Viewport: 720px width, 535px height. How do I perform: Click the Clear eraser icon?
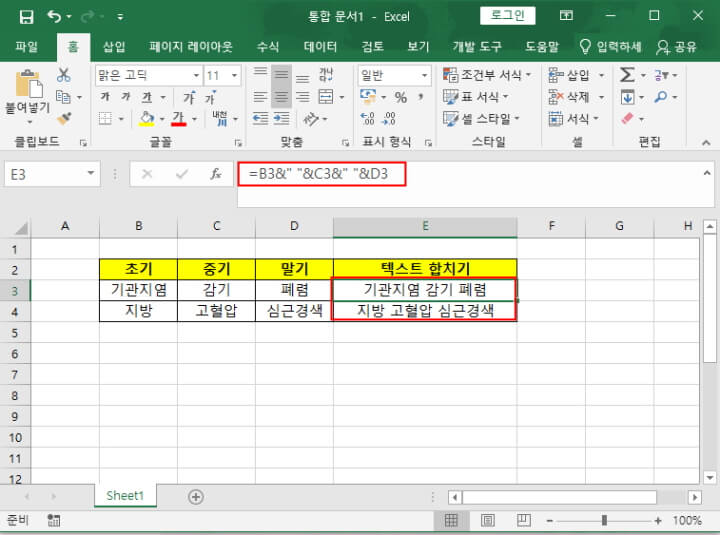pyautogui.click(x=627, y=119)
